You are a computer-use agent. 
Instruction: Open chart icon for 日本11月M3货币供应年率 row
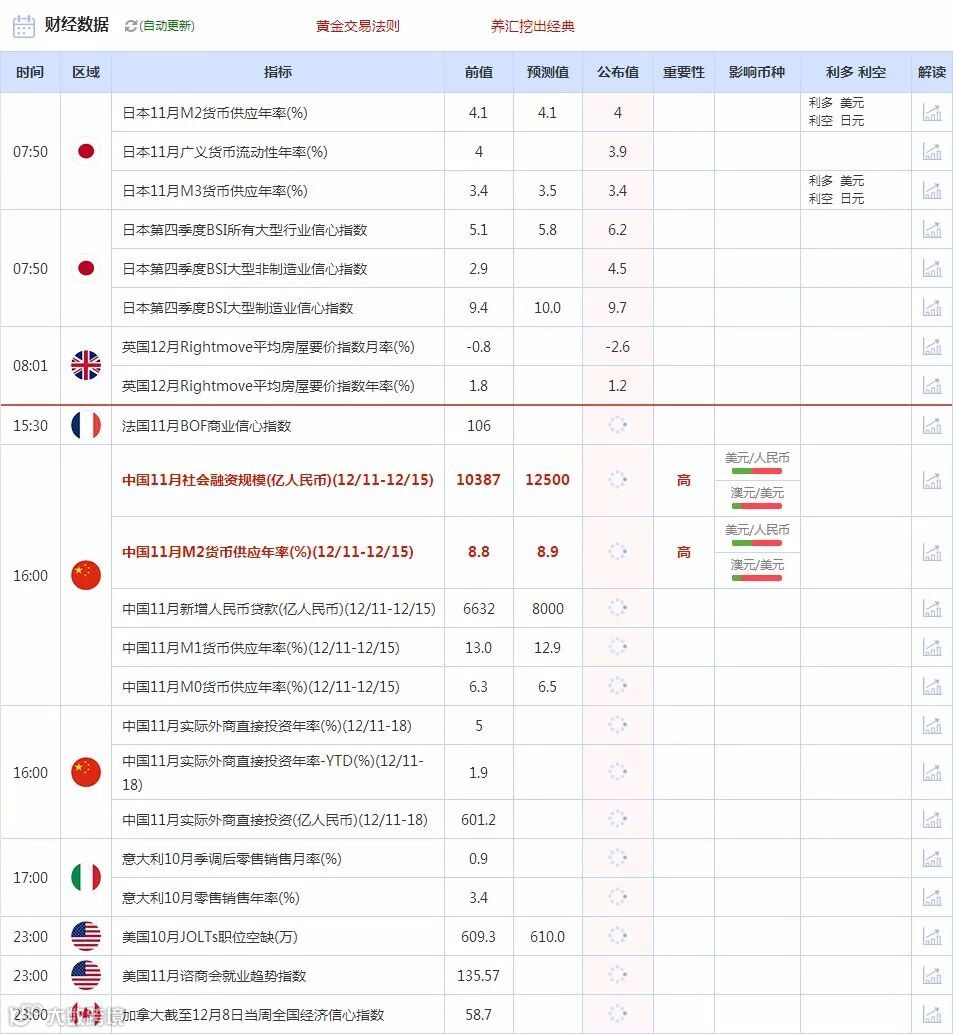tap(931, 191)
